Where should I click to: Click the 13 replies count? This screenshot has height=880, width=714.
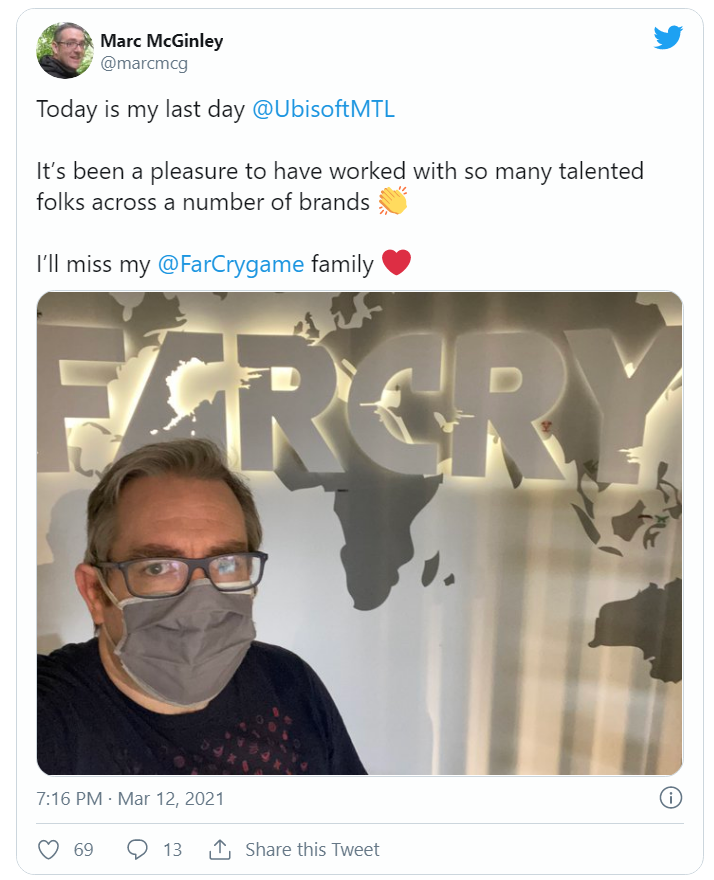point(172,849)
